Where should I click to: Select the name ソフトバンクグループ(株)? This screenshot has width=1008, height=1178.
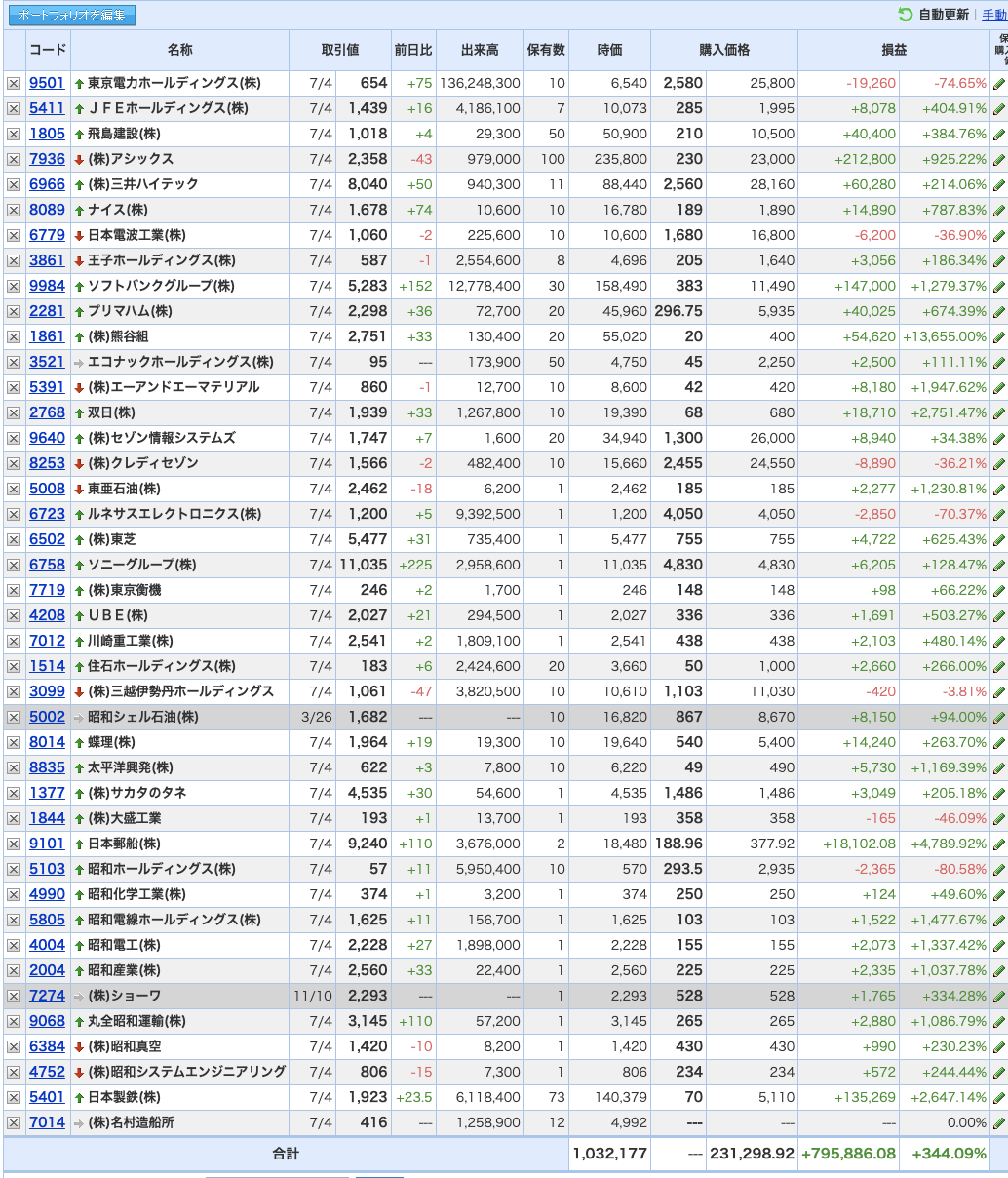coord(161,286)
